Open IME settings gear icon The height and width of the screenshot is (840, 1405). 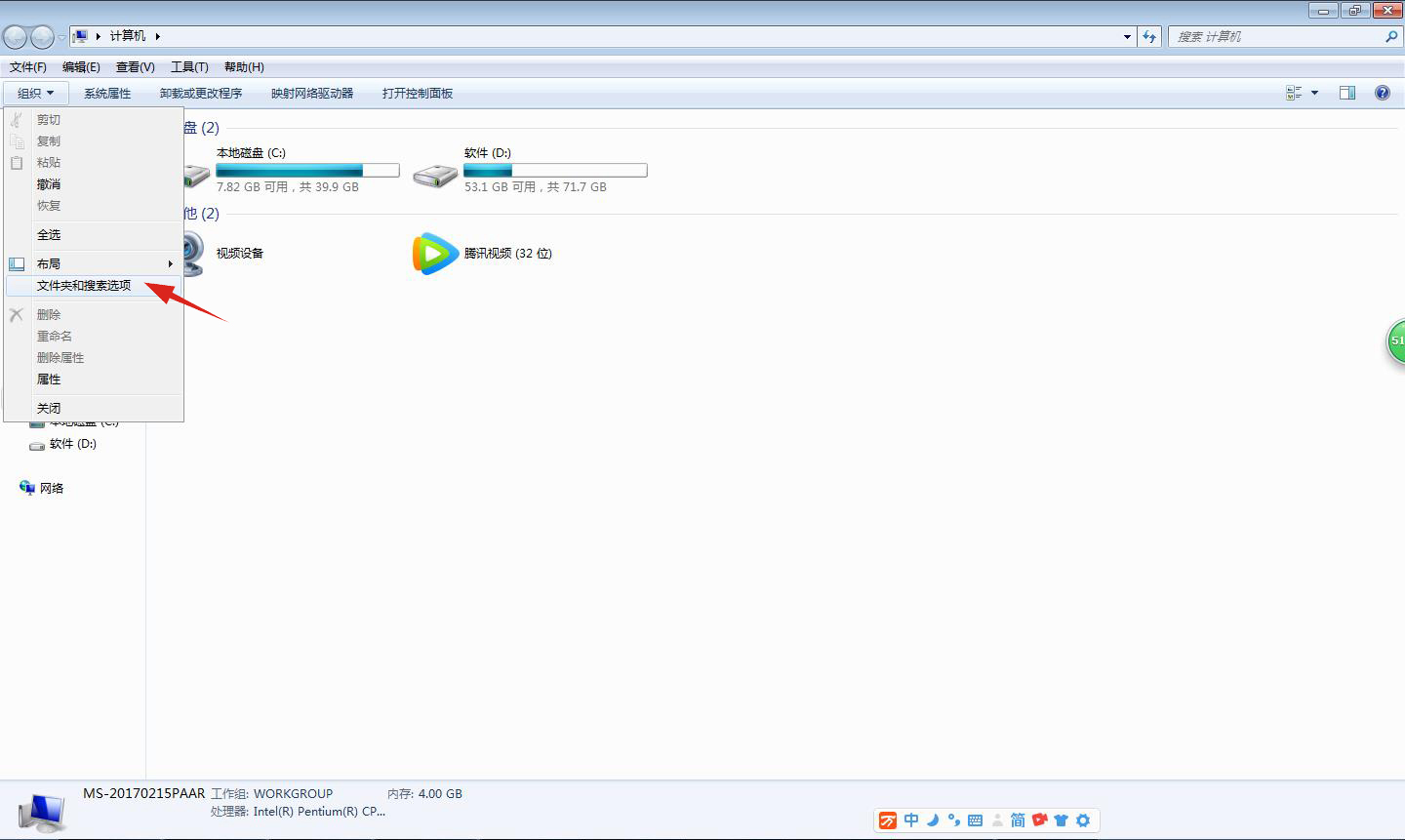1083,820
